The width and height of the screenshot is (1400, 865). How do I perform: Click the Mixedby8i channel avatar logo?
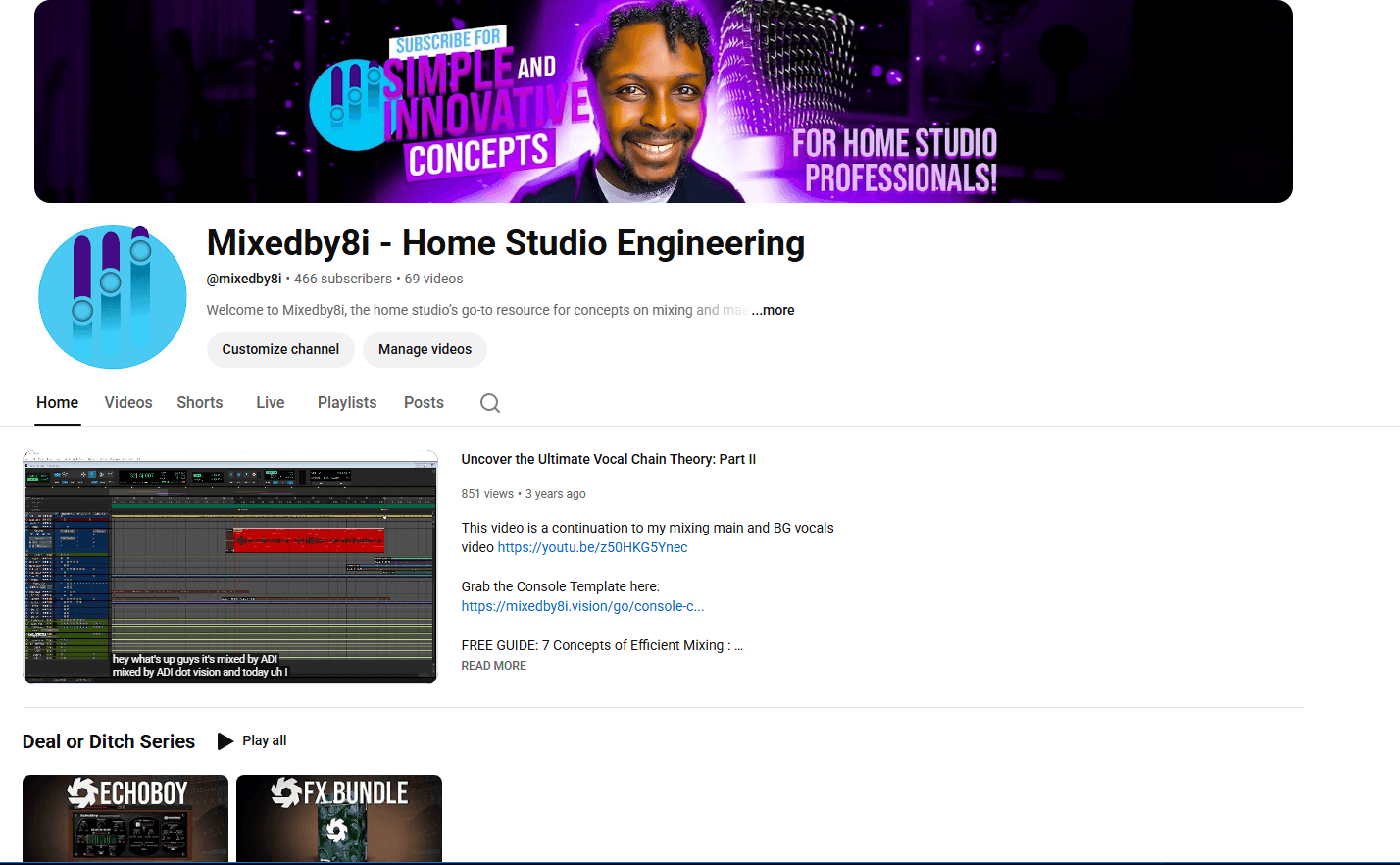113,296
